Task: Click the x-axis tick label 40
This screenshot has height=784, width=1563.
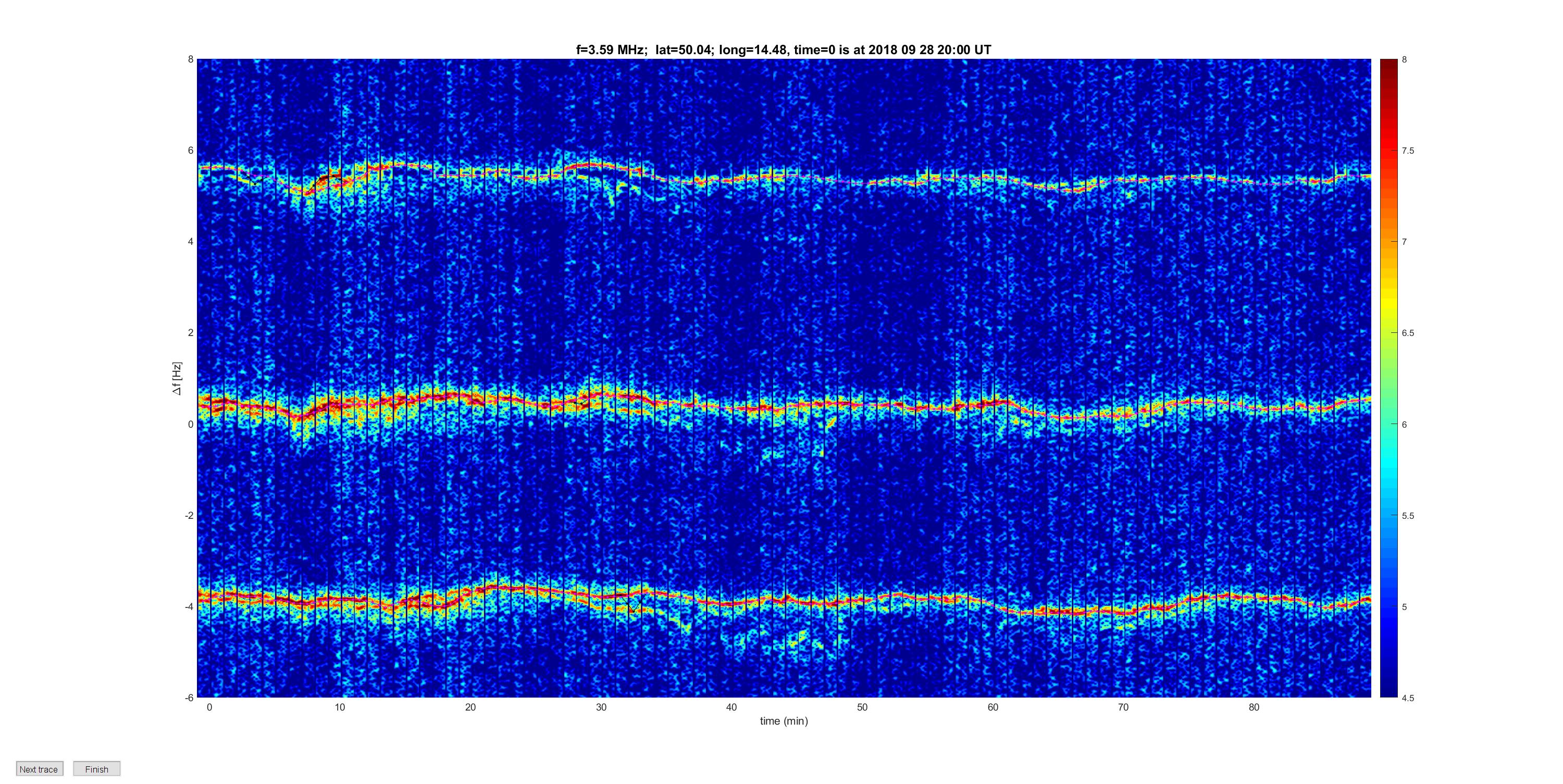Action: click(732, 707)
